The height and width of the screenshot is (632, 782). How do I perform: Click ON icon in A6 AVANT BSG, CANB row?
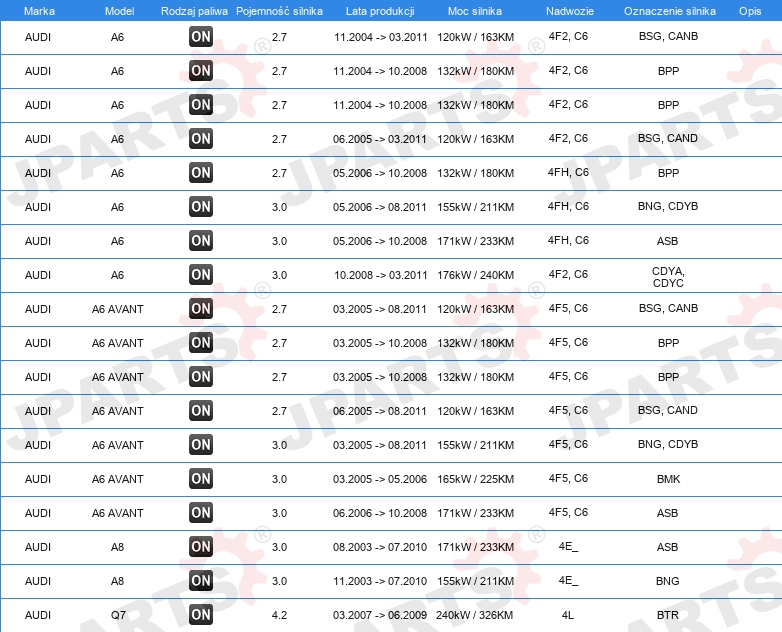[x=201, y=308]
